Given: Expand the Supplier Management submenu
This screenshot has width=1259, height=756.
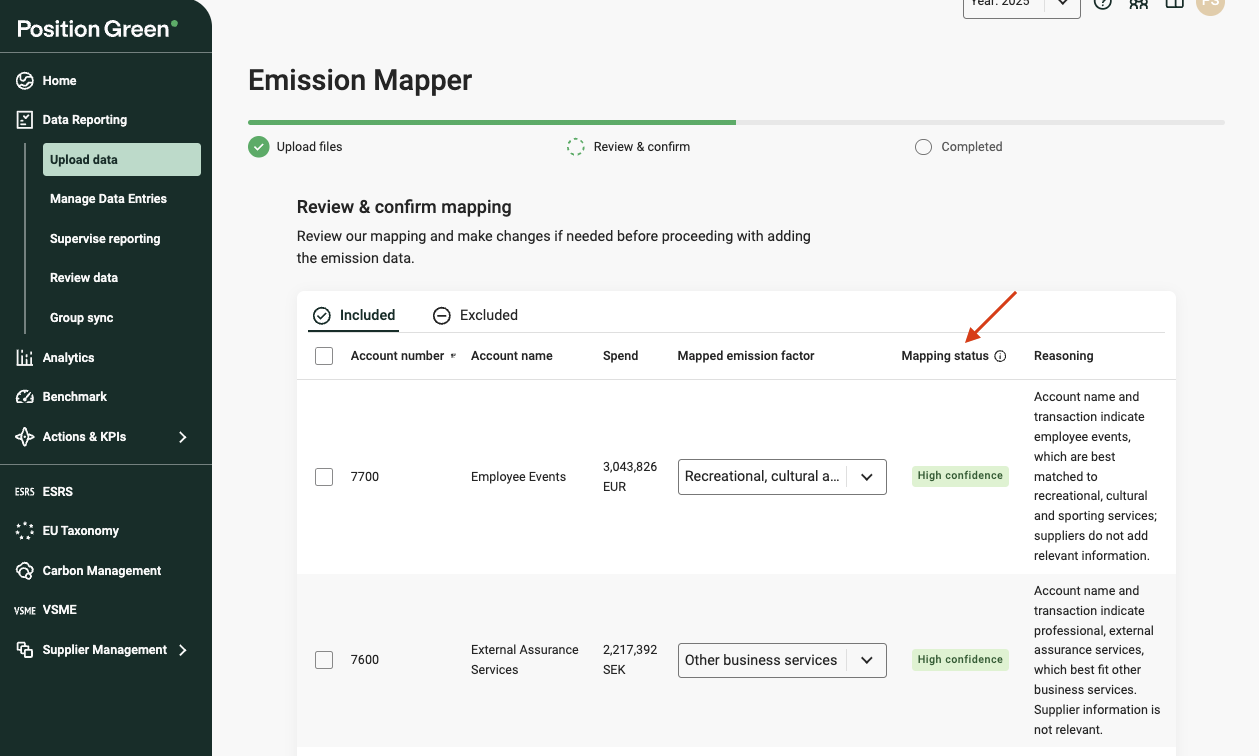Looking at the screenshot, I should [183, 650].
